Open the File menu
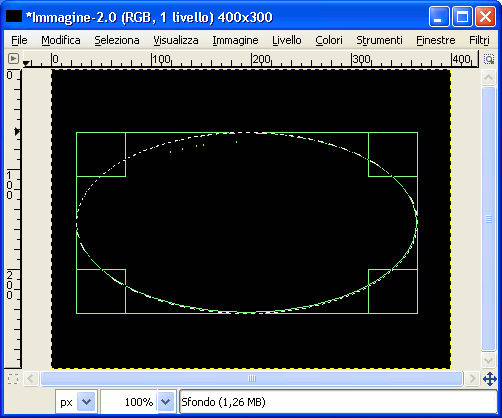 [19, 40]
